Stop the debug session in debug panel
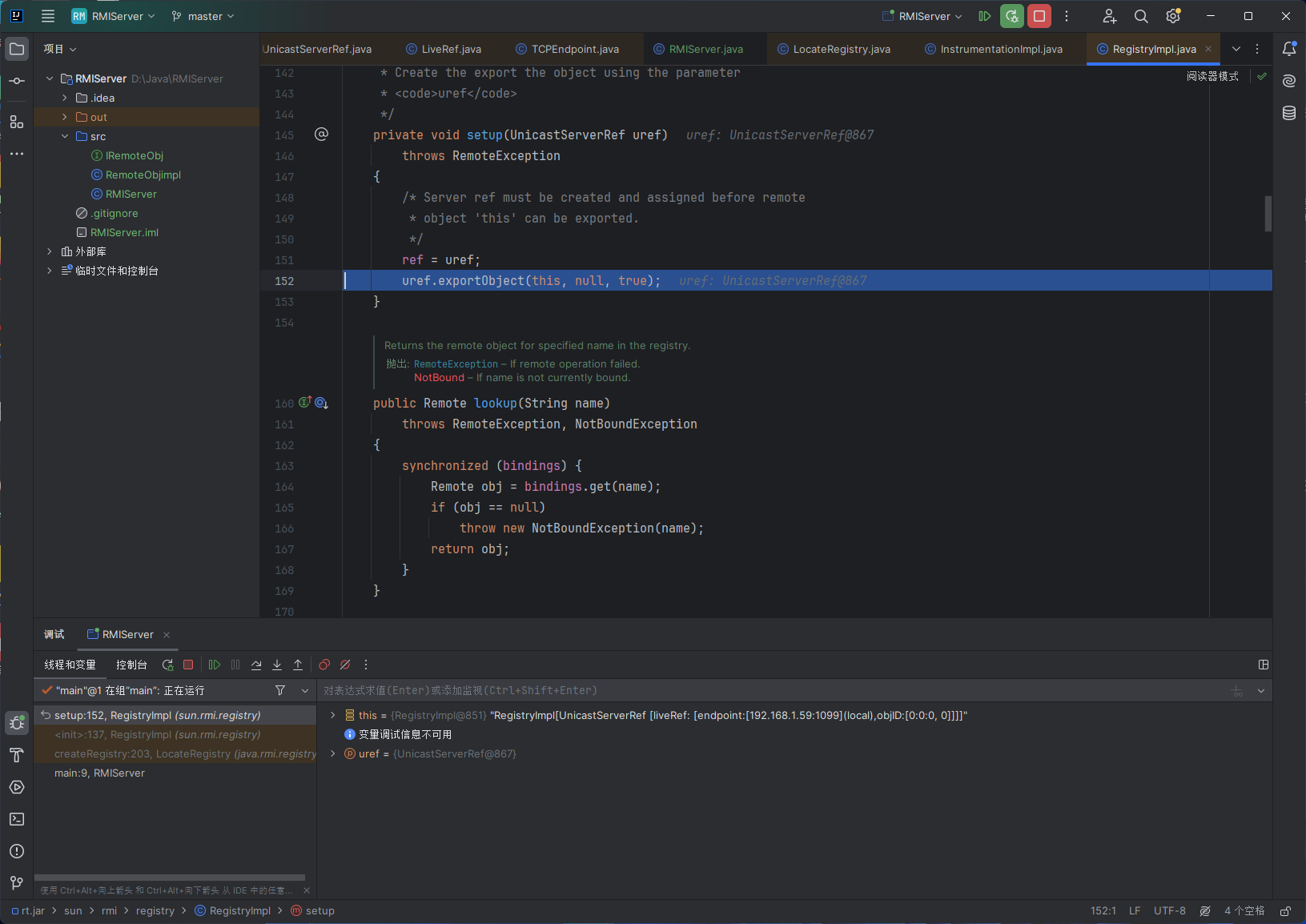This screenshot has width=1306, height=924. tap(188, 665)
